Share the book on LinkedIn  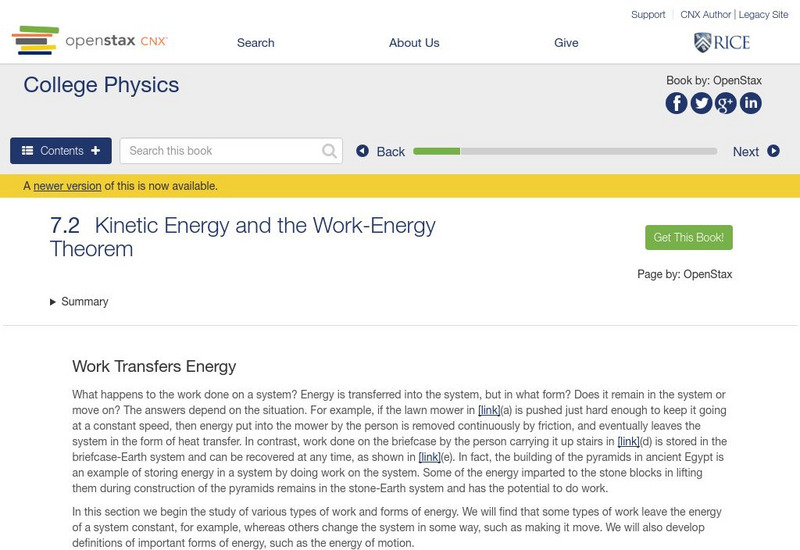[x=750, y=103]
